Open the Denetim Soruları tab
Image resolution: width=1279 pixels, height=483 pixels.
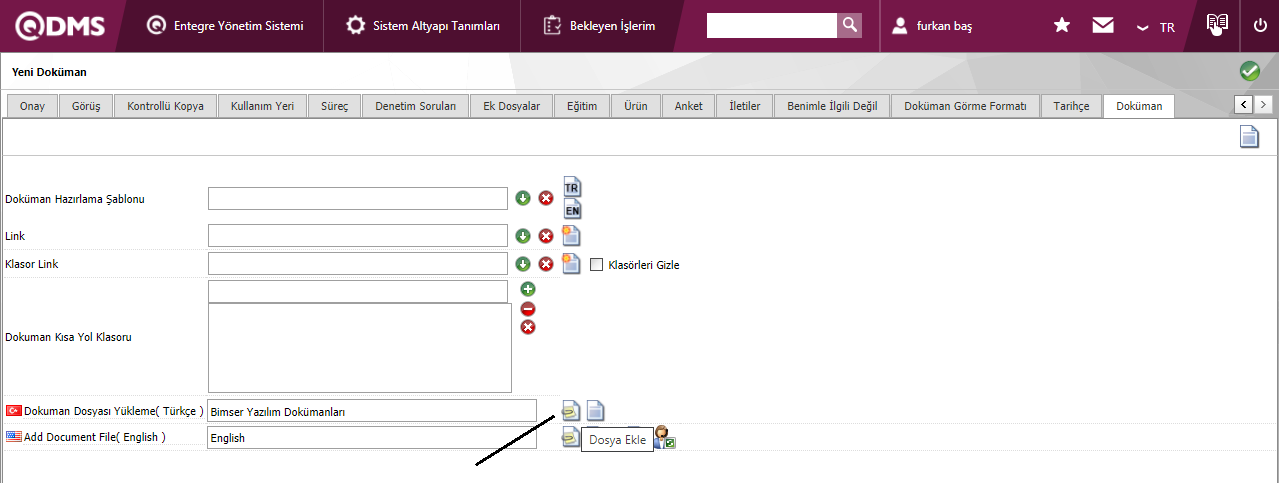[x=415, y=106]
